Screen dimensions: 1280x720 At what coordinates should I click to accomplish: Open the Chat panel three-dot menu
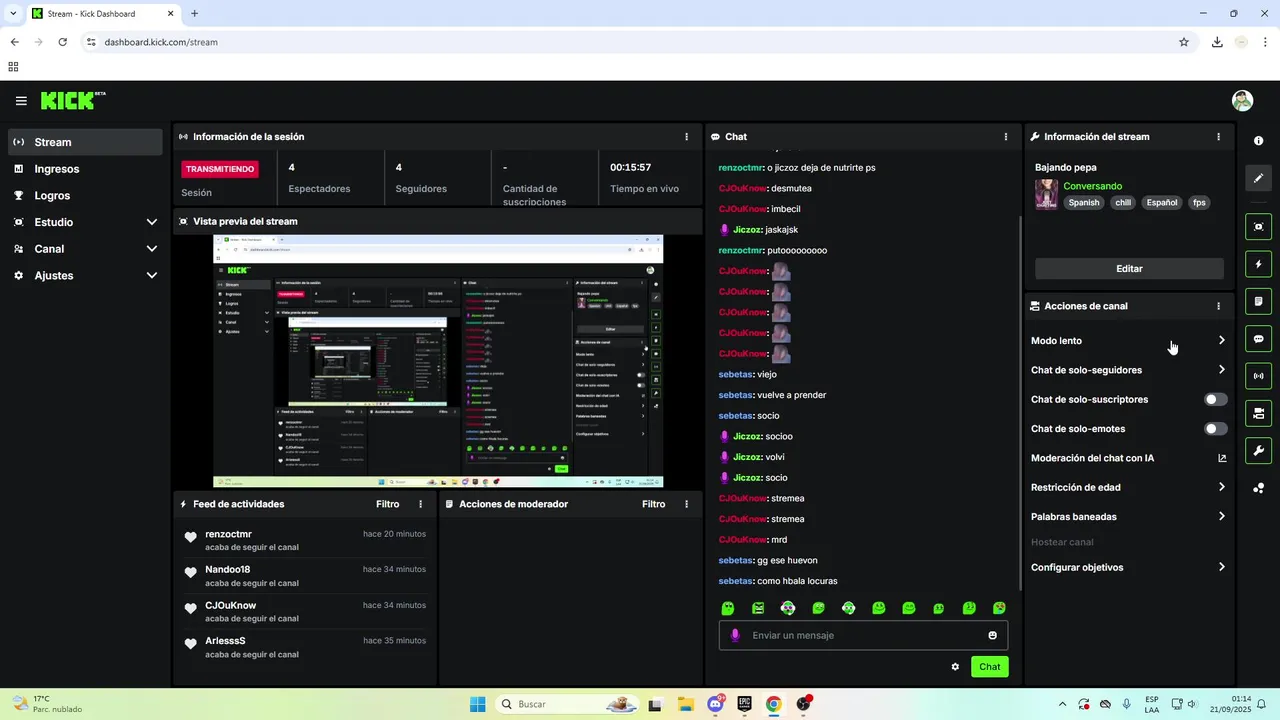click(1006, 137)
